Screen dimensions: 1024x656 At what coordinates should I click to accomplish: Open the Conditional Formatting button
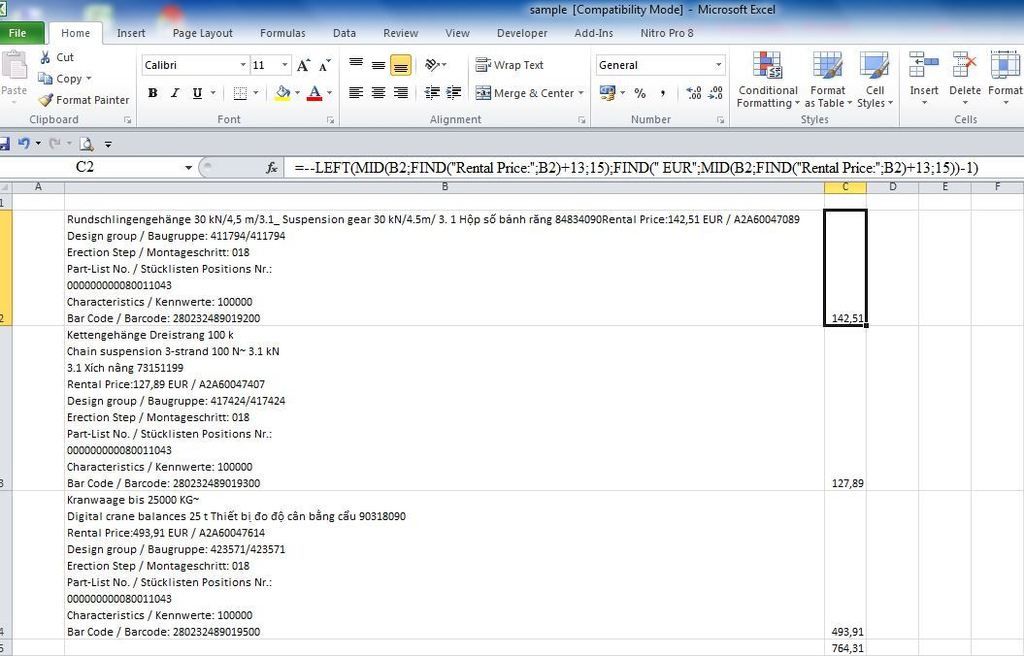pos(768,82)
